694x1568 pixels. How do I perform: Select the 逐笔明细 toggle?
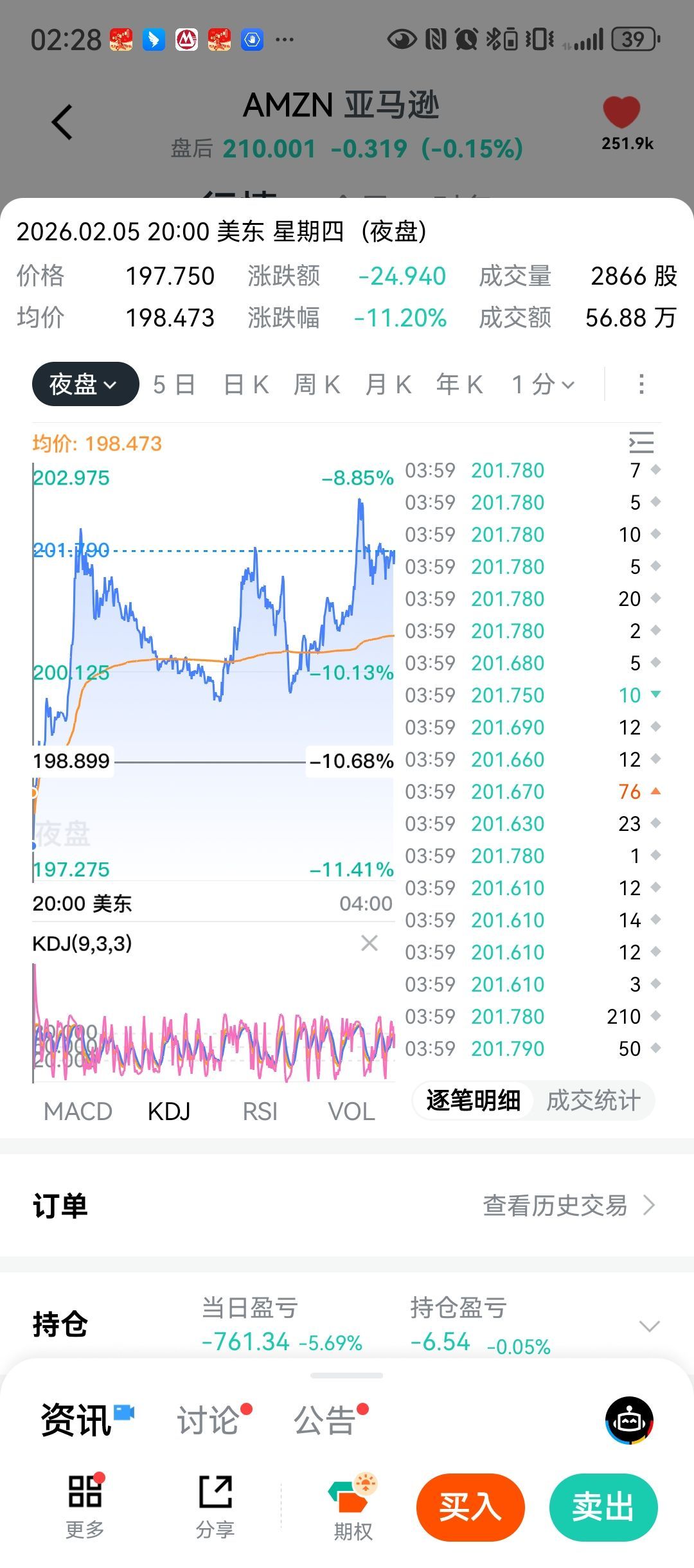[x=474, y=1101]
